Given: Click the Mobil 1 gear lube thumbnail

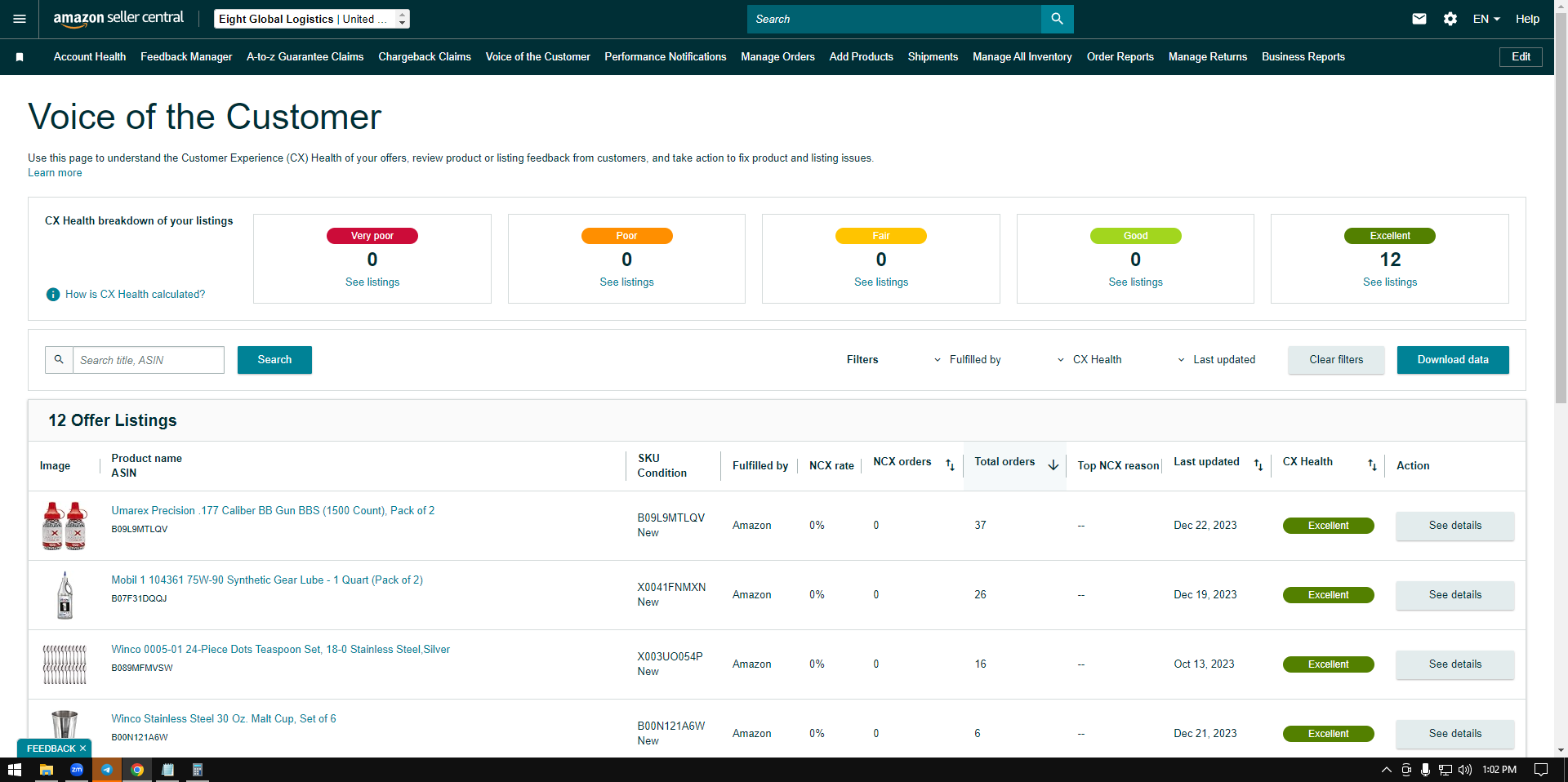Looking at the screenshot, I should pyautogui.click(x=65, y=595).
